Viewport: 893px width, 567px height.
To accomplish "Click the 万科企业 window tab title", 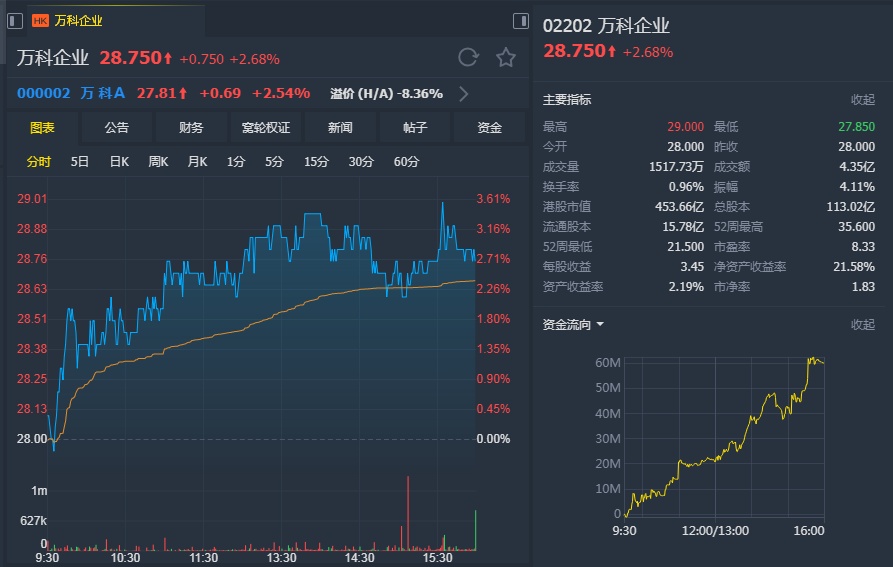I will click(x=78, y=21).
